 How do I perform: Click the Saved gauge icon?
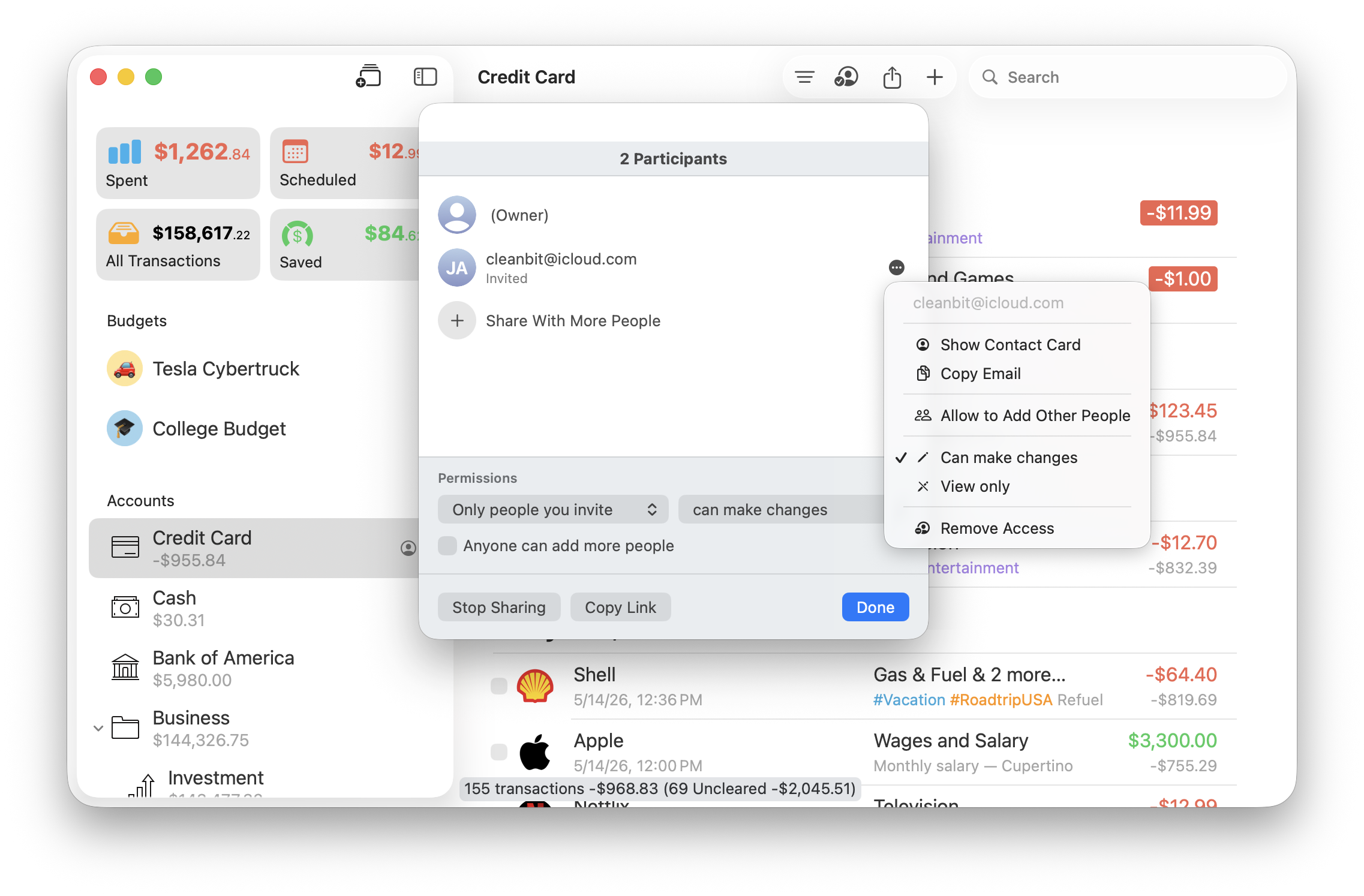298,234
